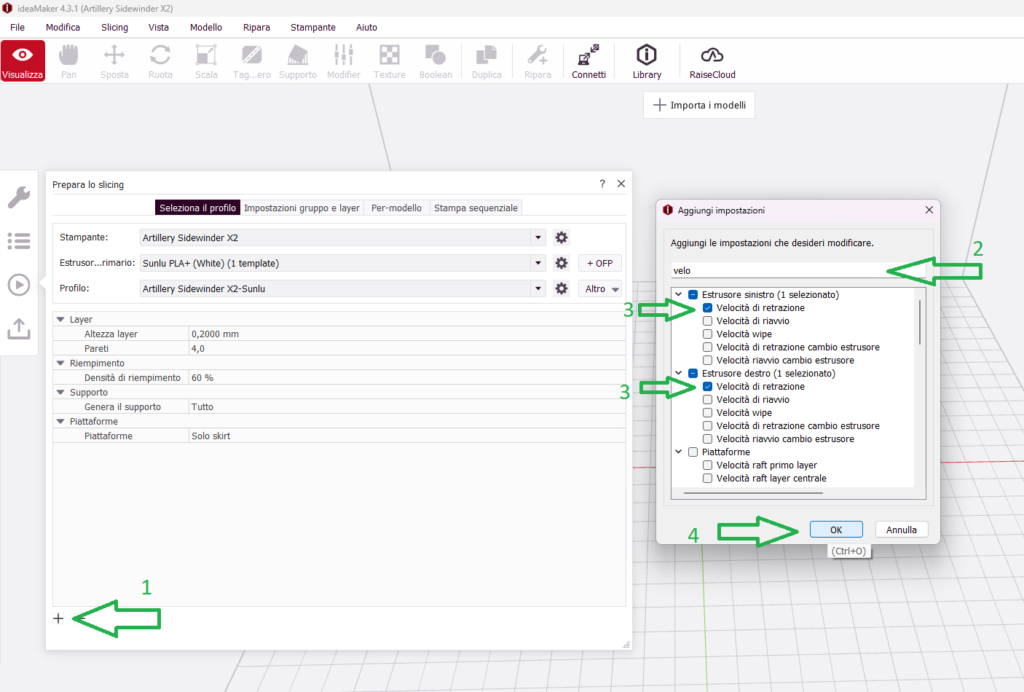Open the Library
The width and height of the screenshot is (1024, 692).
tap(647, 61)
